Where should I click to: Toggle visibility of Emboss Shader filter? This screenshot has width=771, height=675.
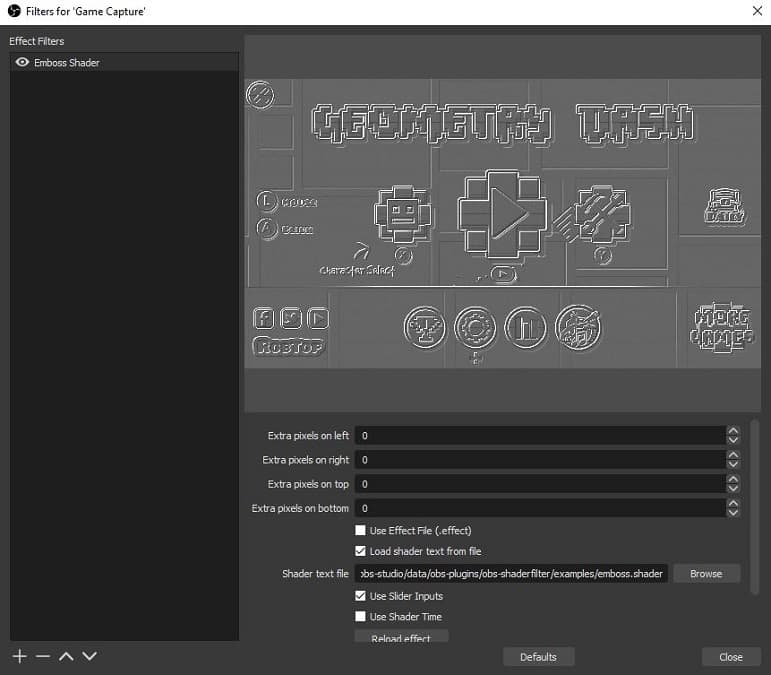tap(22, 62)
